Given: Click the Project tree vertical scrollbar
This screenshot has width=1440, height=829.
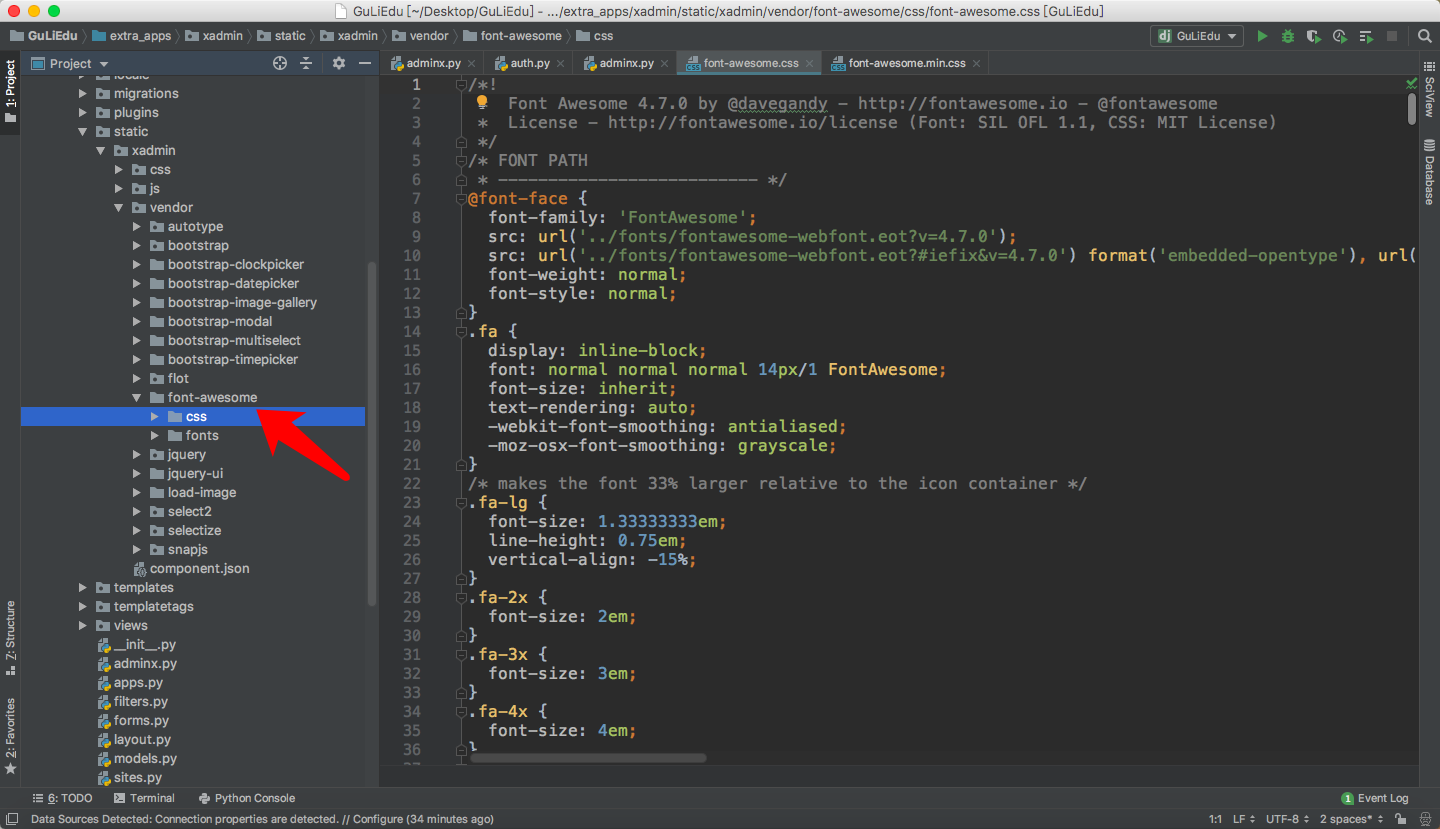Looking at the screenshot, I should [x=372, y=434].
